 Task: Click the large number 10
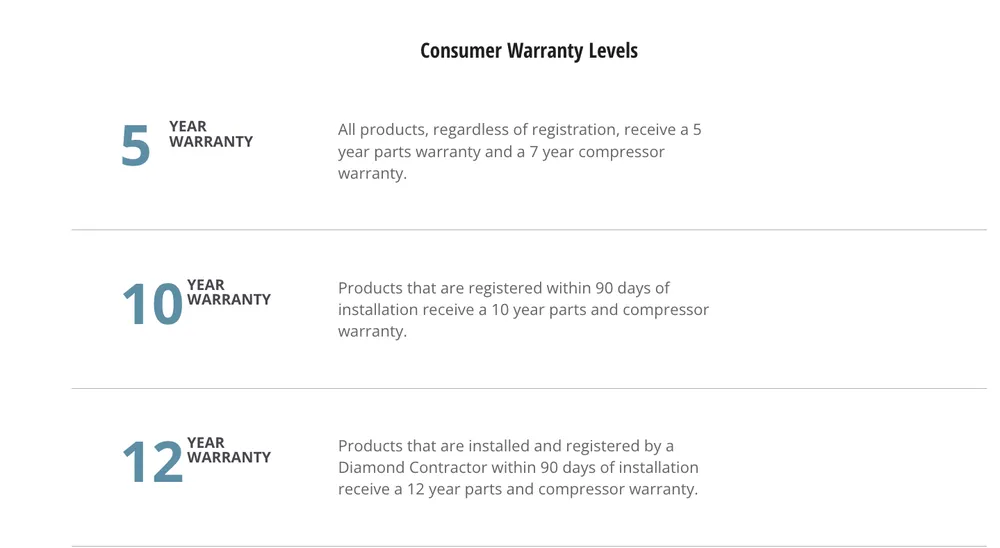pyautogui.click(x=152, y=304)
